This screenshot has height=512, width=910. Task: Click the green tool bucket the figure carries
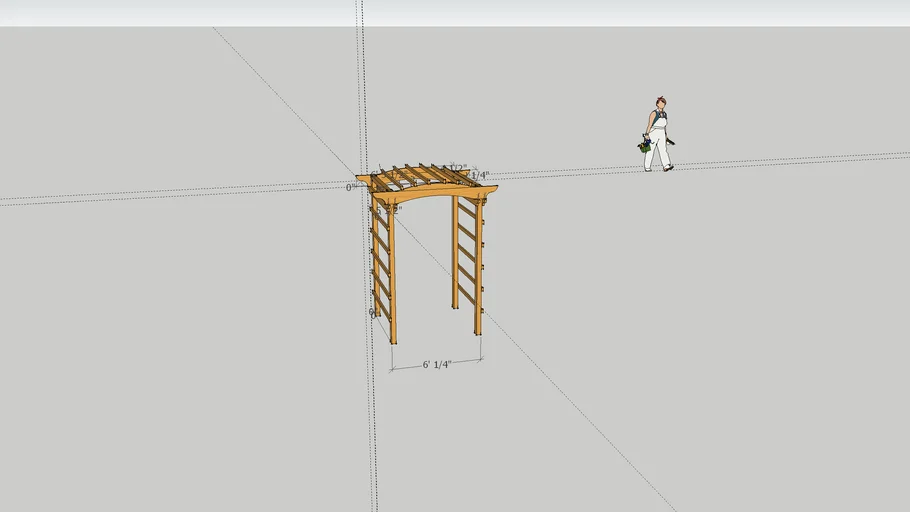646,145
